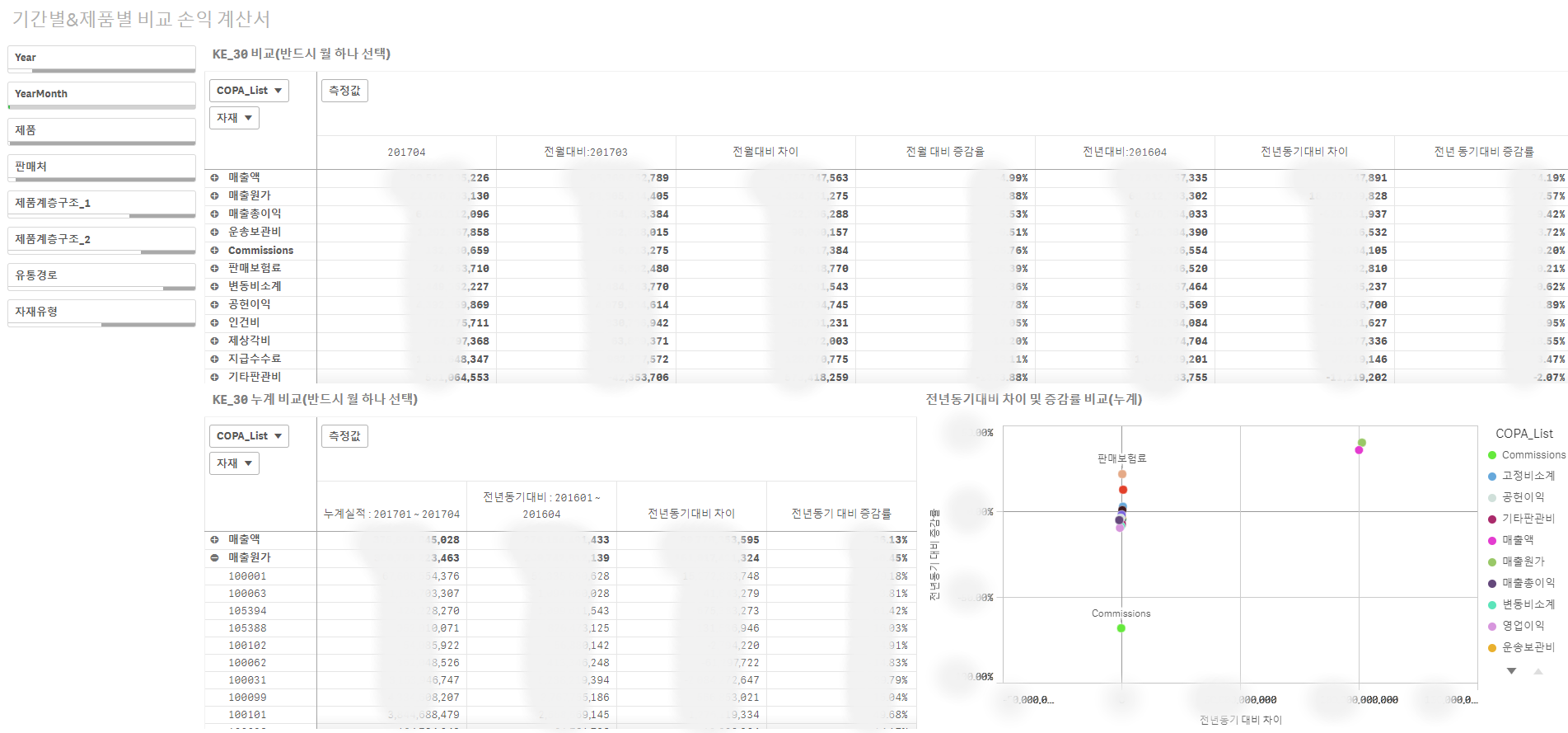The width and height of the screenshot is (1568, 733).
Task: Open the YearMonth filter pane
Action: (101, 95)
